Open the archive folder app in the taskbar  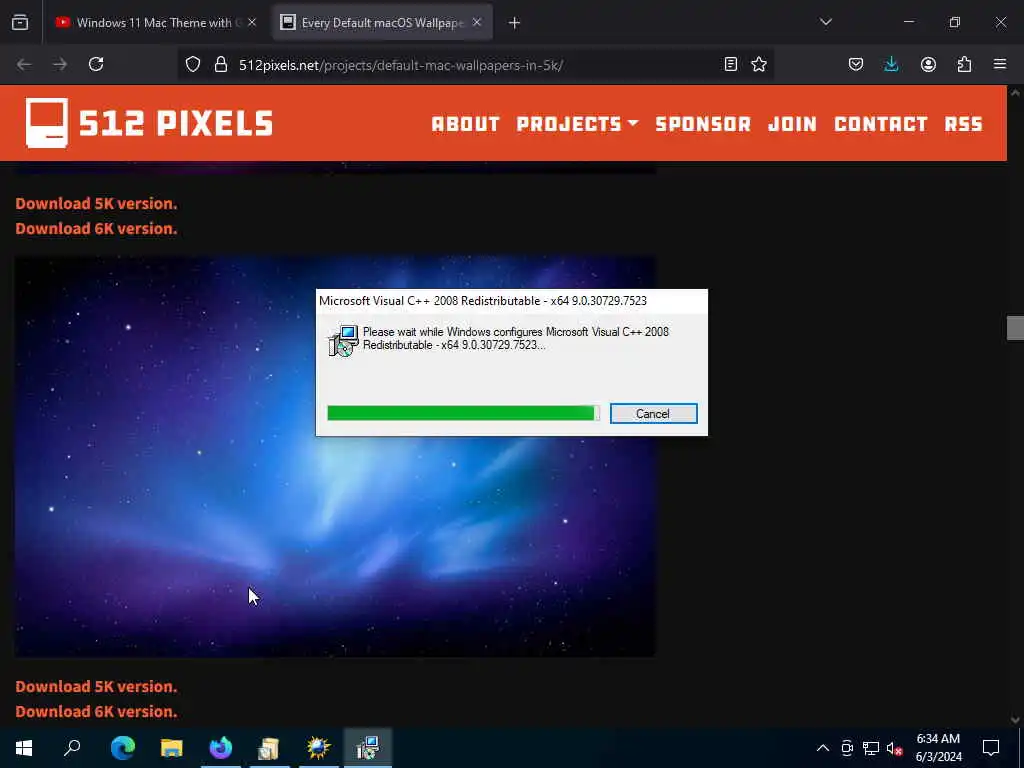click(269, 748)
